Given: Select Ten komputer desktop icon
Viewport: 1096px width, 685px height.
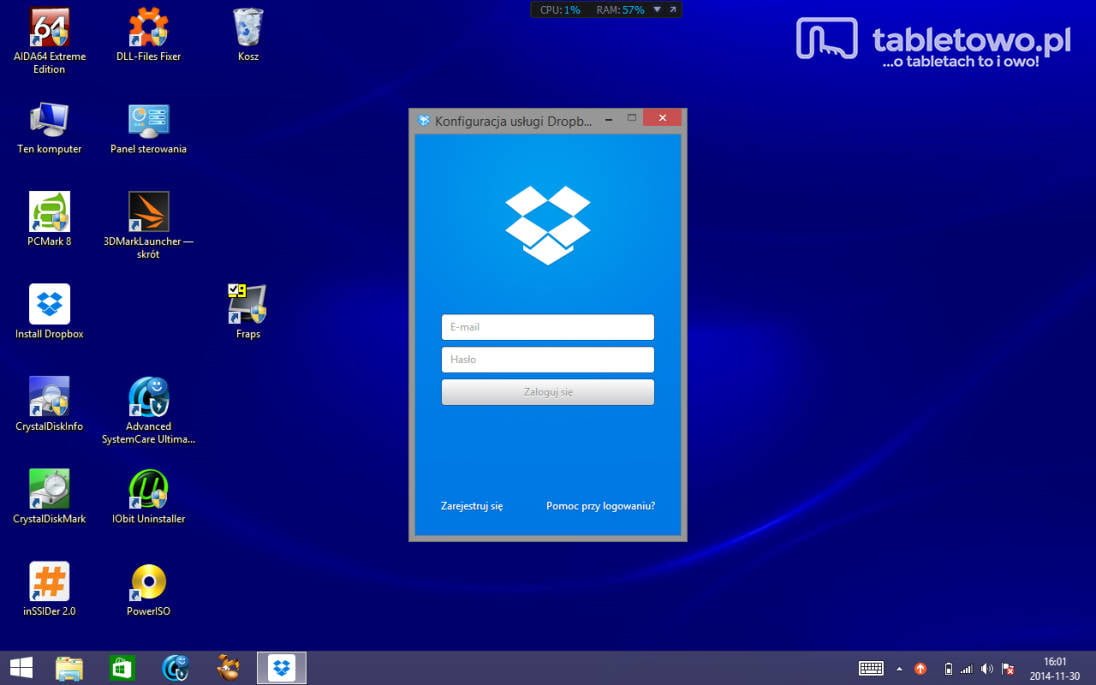Looking at the screenshot, I should pos(49,128).
